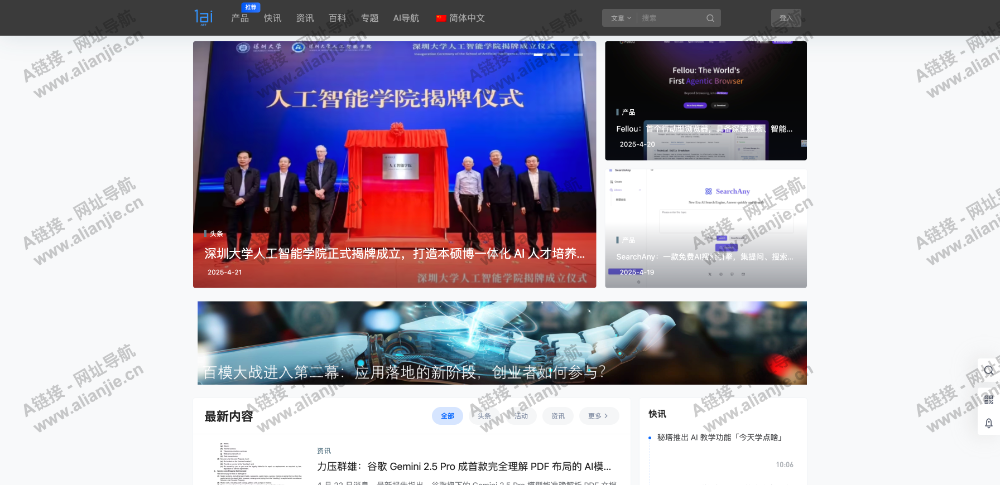Go to the 快讯 nav section
This screenshot has width=1000, height=485.
pos(272,19)
